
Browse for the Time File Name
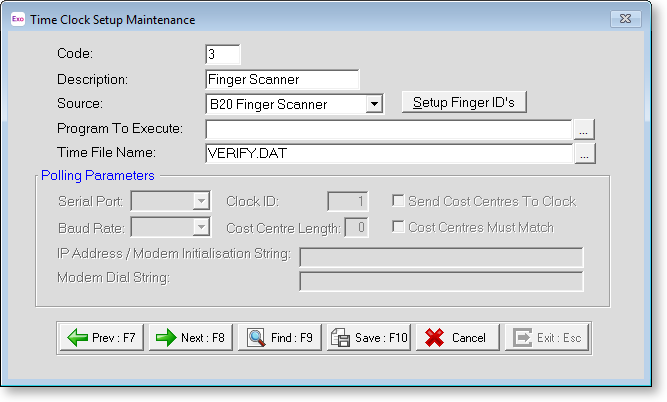(x=585, y=153)
